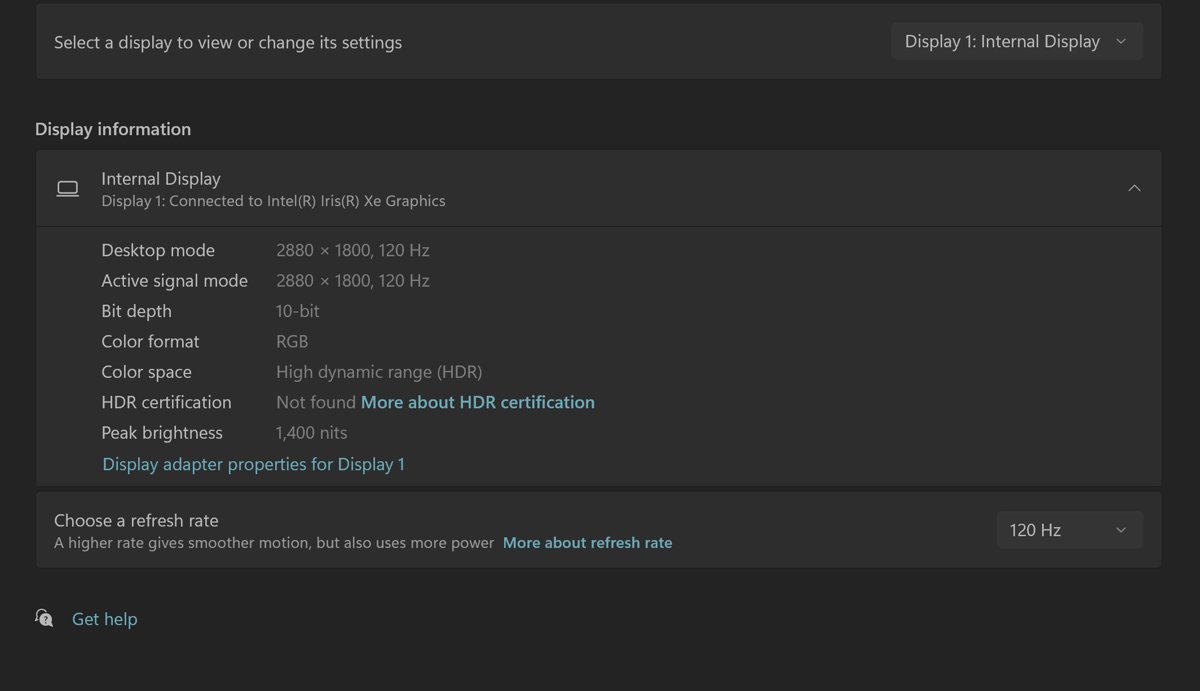Click the Internal Display header title
The image size is (1200, 691).
[161, 179]
